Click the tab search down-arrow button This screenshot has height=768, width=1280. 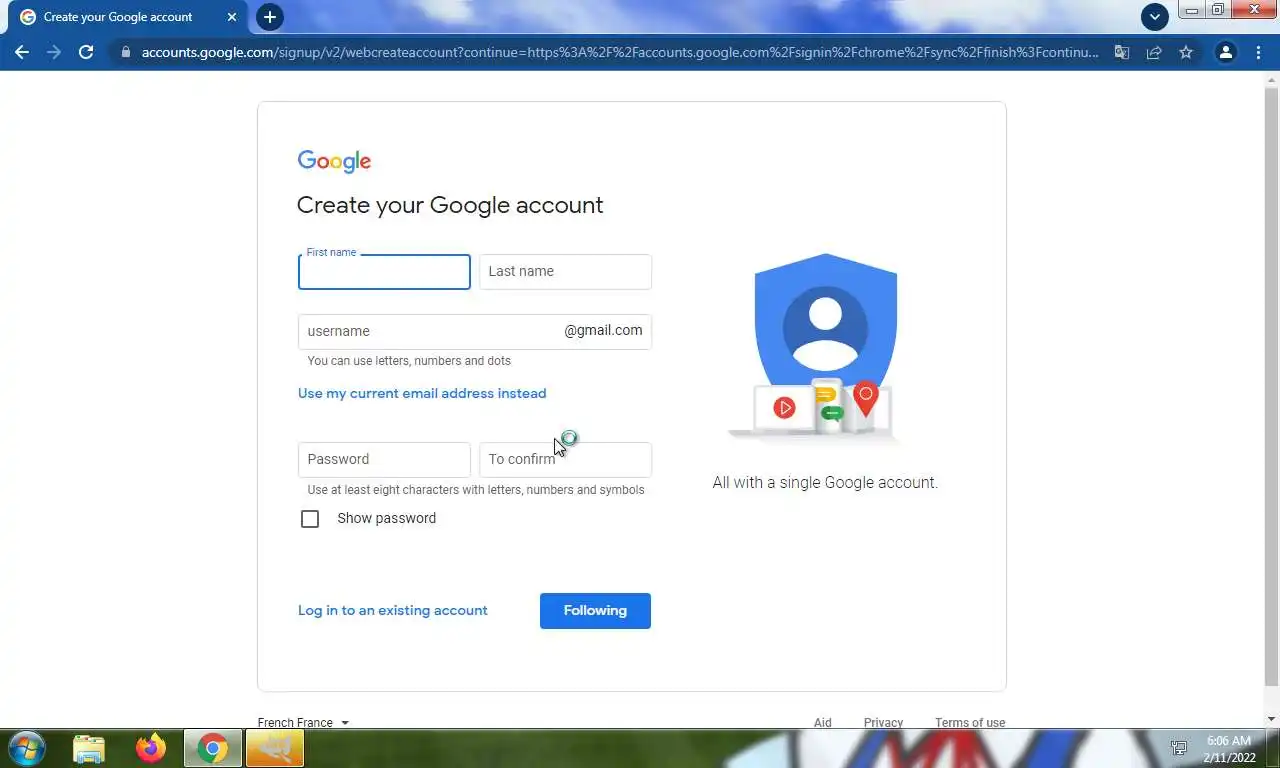1155,17
